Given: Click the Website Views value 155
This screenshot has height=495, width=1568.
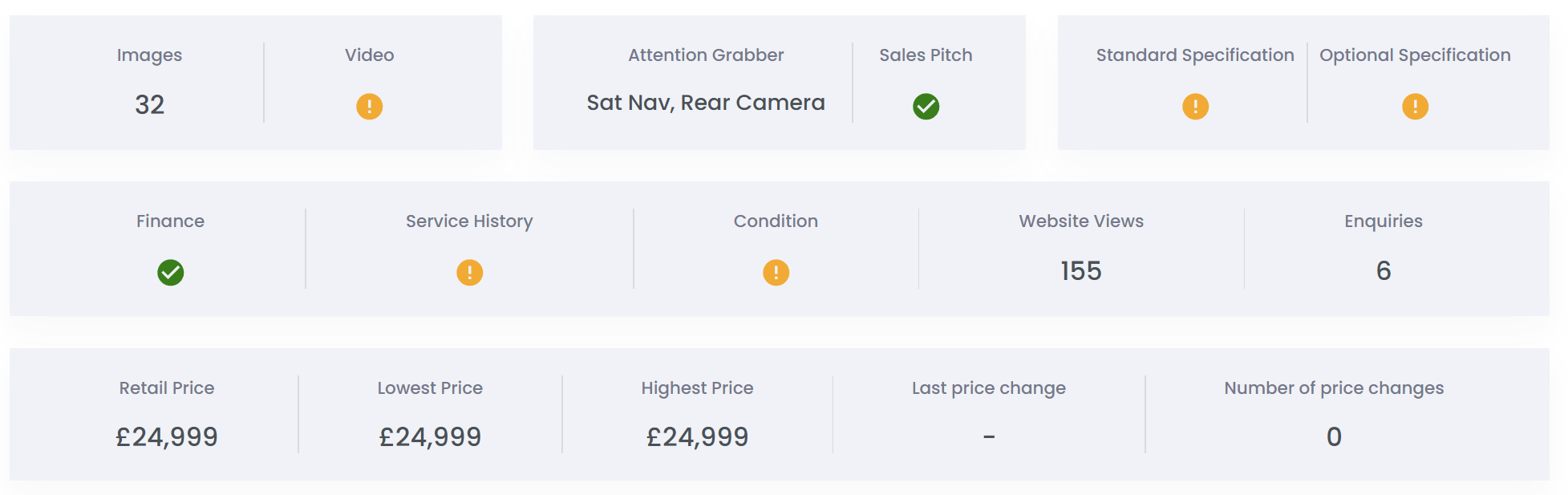Looking at the screenshot, I should tap(1081, 271).
